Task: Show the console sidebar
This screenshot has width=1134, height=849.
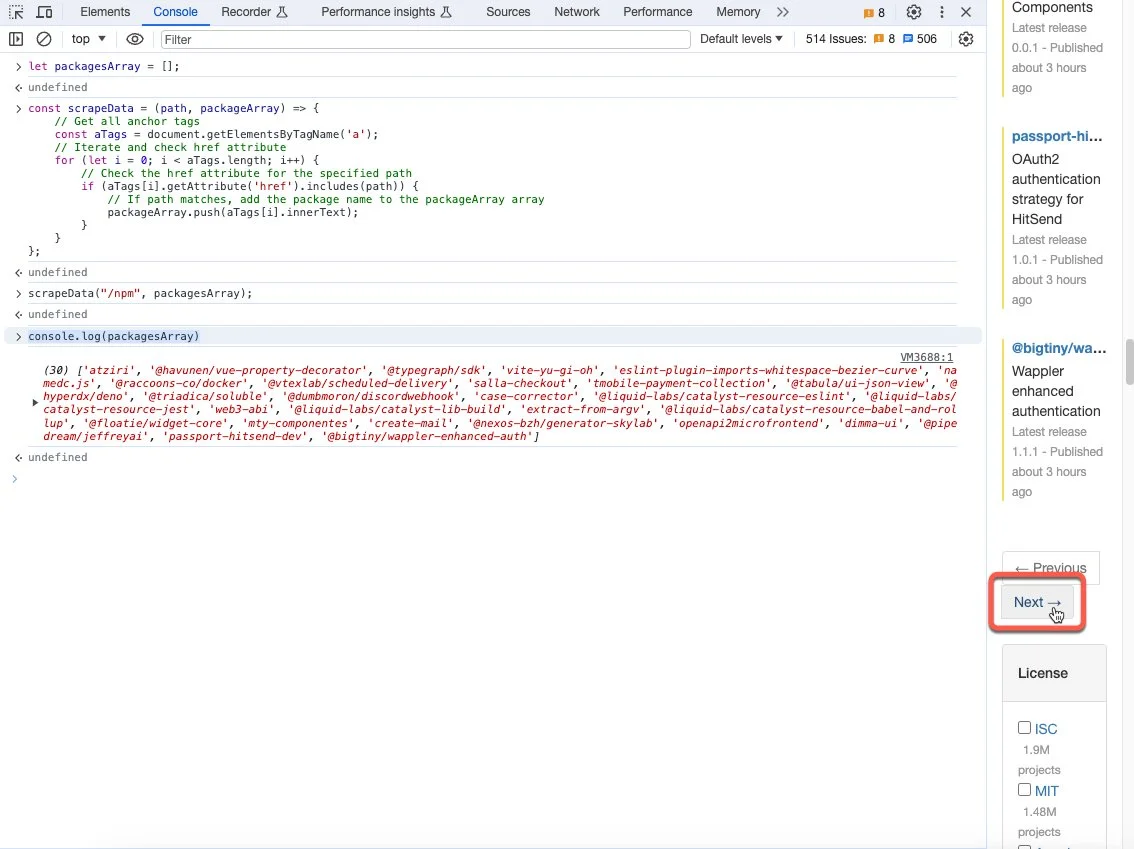Action: tap(16, 38)
